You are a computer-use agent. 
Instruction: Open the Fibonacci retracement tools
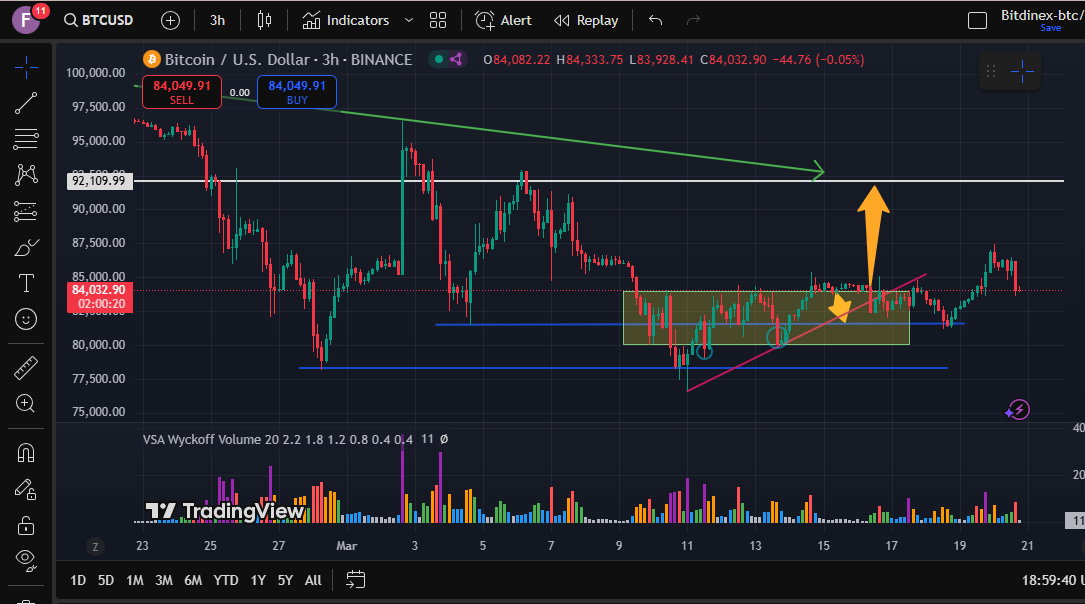pyautogui.click(x=26, y=139)
